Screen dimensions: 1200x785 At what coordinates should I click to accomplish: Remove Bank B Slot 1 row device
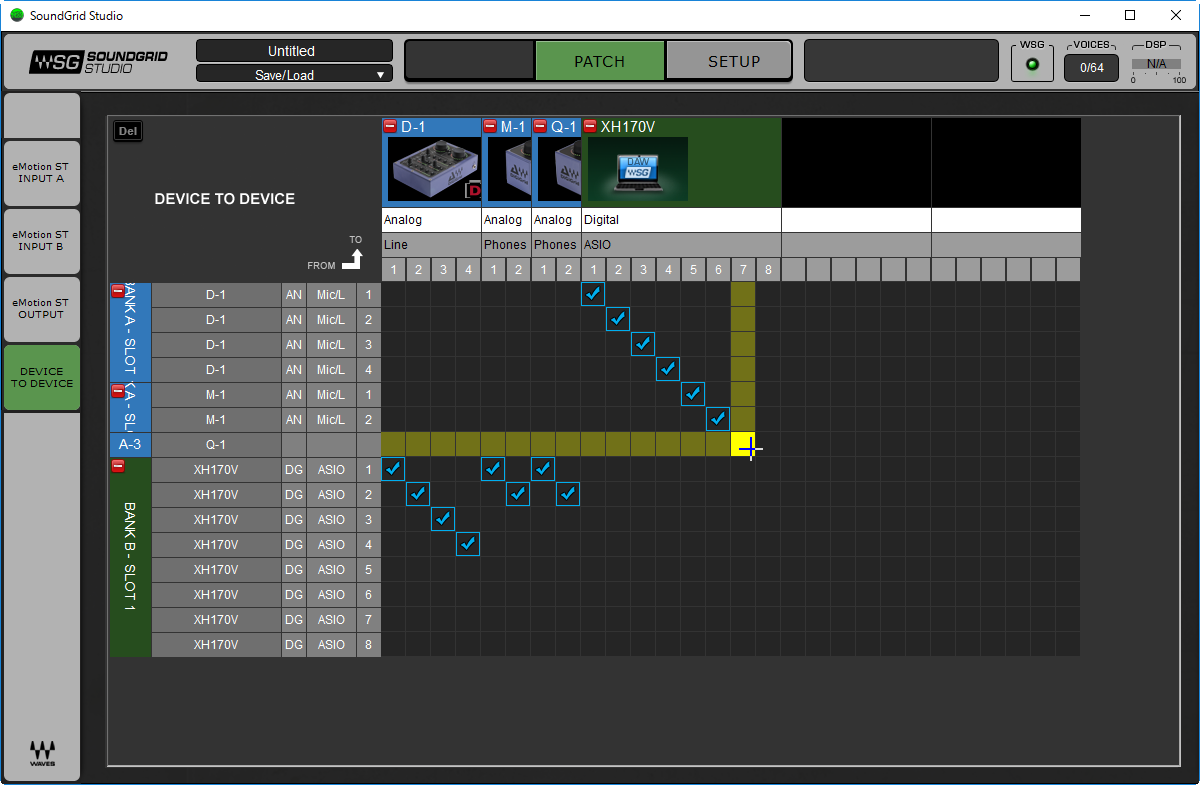coord(118,466)
